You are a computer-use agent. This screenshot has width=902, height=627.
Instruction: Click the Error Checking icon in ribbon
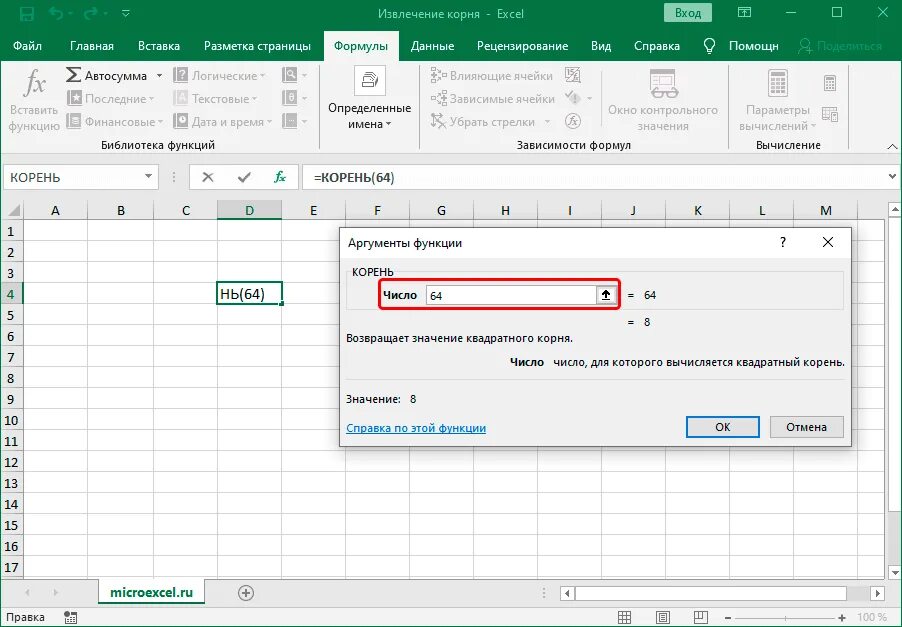click(x=573, y=98)
